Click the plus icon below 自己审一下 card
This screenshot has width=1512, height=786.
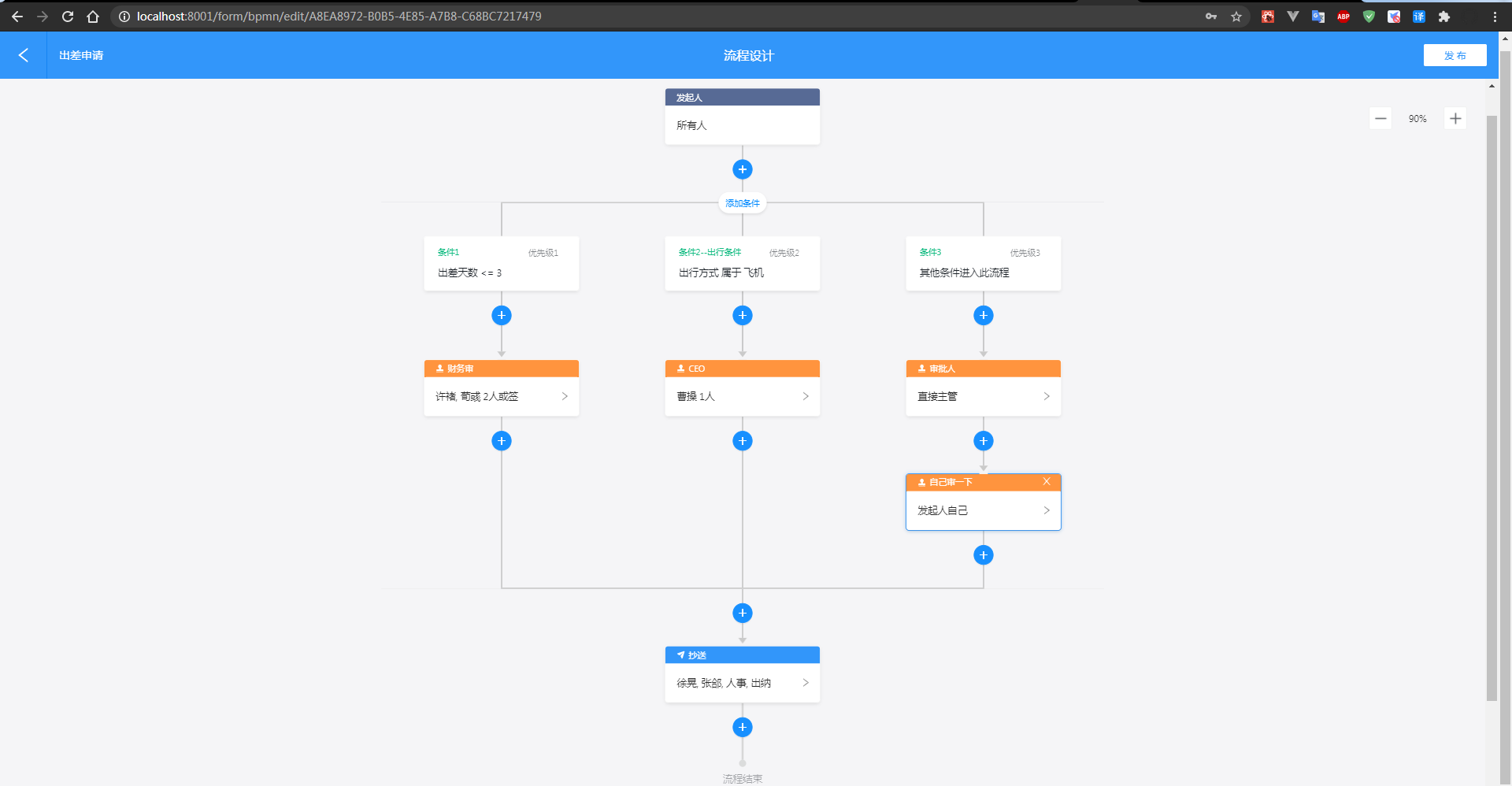click(x=983, y=554)
